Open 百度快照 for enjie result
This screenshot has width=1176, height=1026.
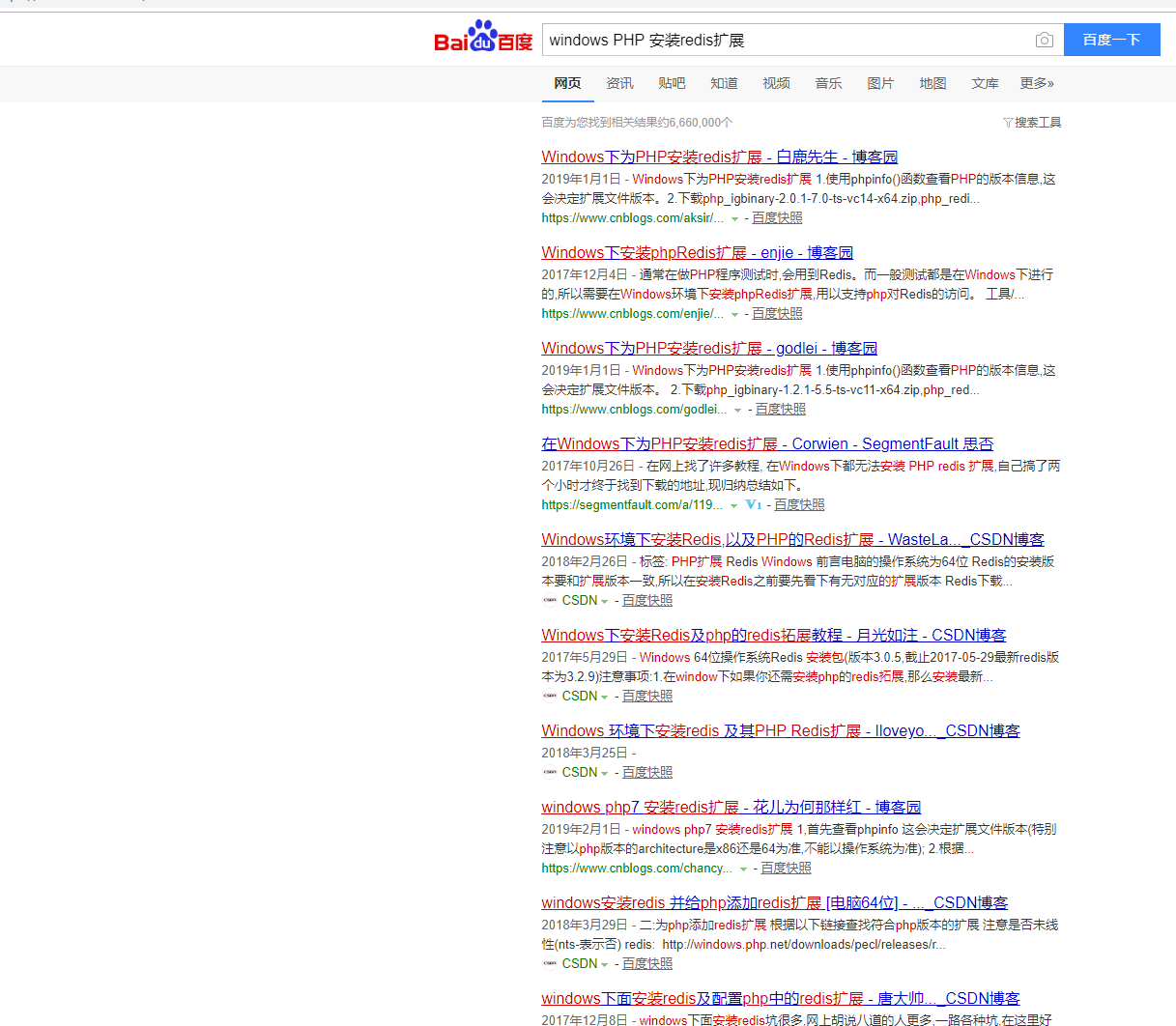point(777,314)
